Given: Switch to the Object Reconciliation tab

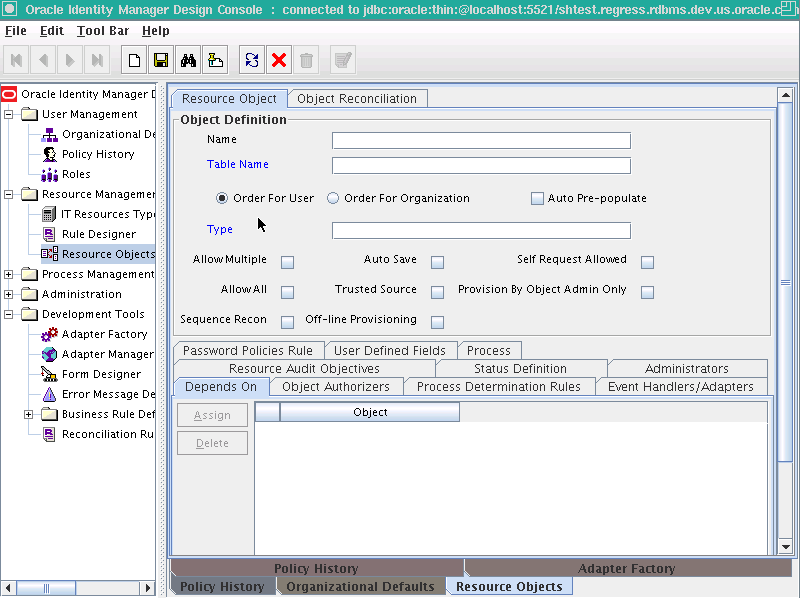Looking at the screenshot, I should (x=357, y=98).
